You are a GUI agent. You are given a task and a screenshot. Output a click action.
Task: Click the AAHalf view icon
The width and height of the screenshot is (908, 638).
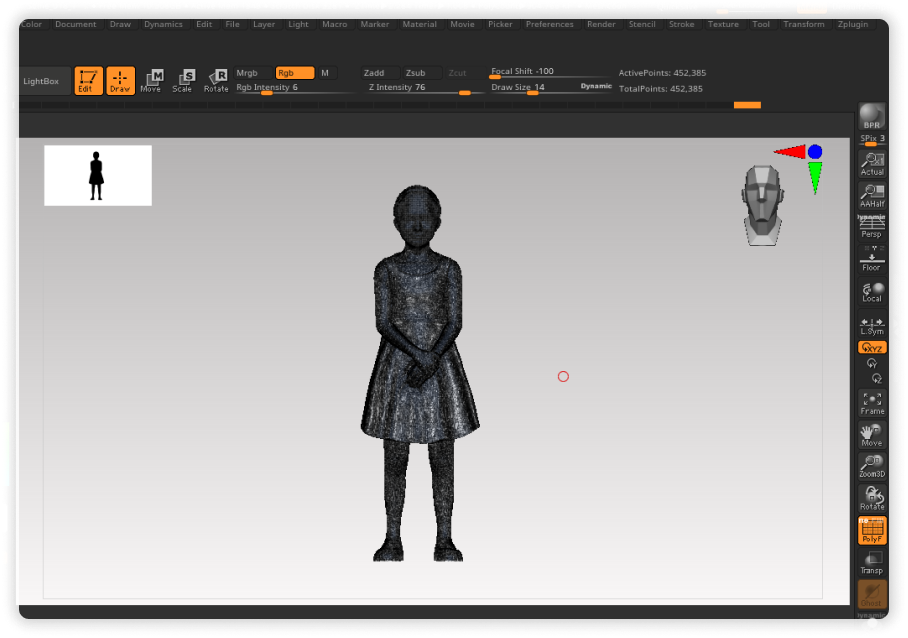pos(872,196)
